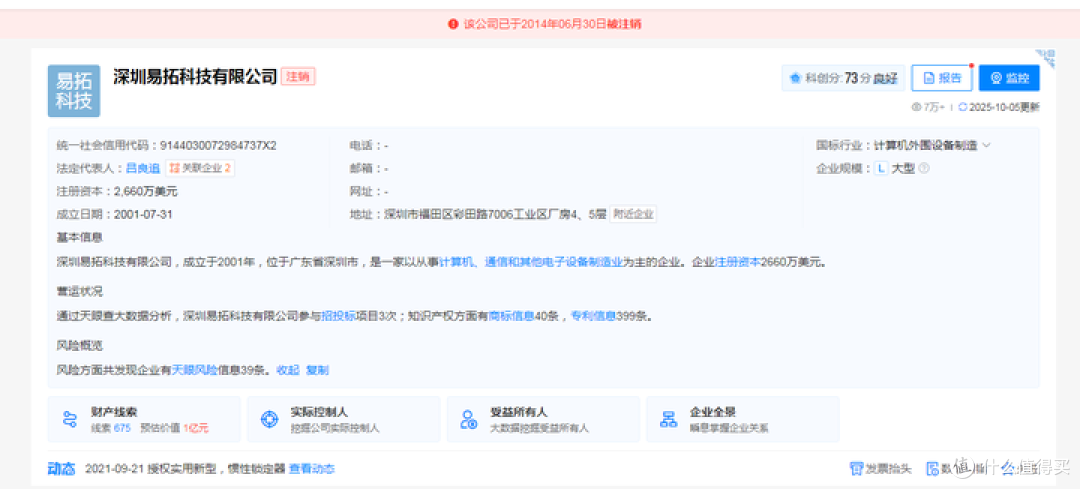Click the 实际控制人 target icon
Image resolution: width=1080 pixels, height=489 pixels.
(269, 419)
